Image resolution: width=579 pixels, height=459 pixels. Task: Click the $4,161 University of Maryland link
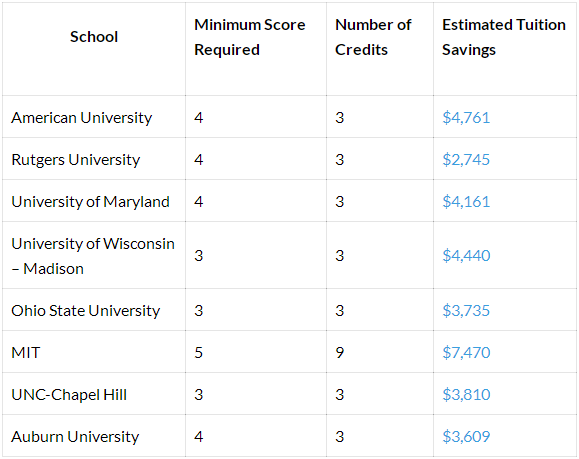point(466,202)
